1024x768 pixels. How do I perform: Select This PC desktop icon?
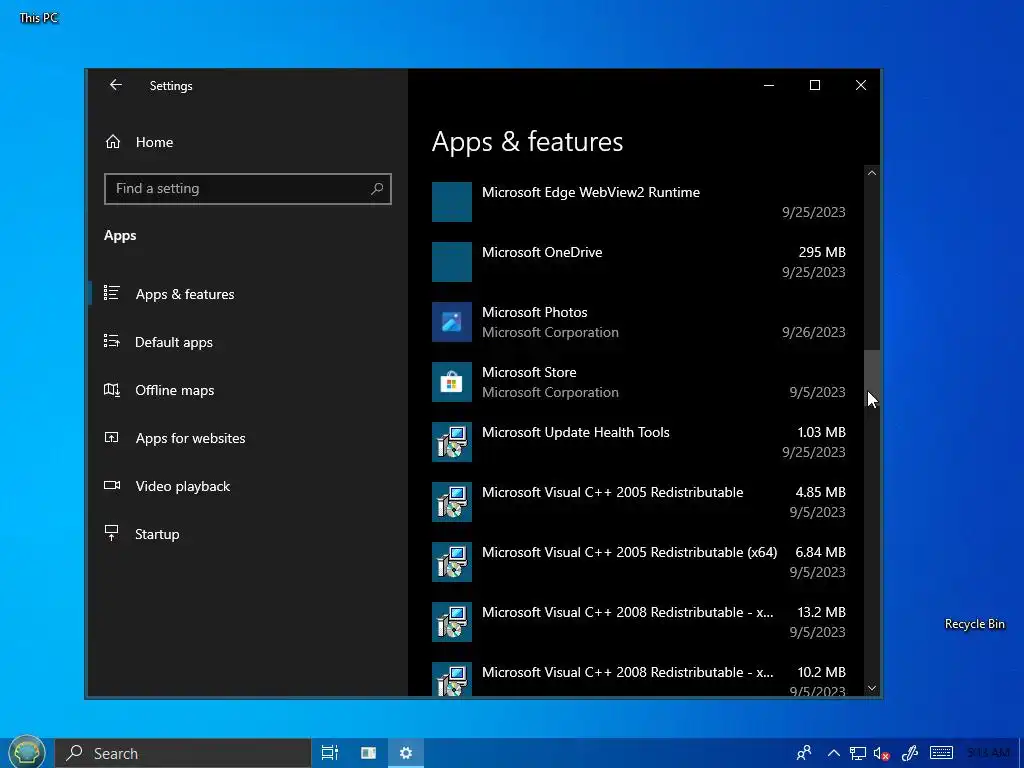pos(39,18)
